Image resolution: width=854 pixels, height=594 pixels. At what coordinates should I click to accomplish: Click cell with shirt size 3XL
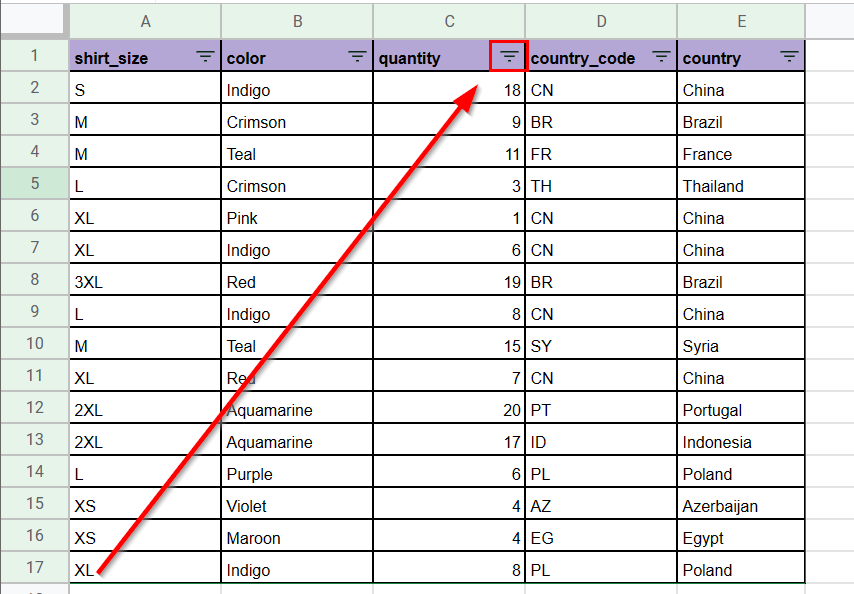[x=145, y=280]
